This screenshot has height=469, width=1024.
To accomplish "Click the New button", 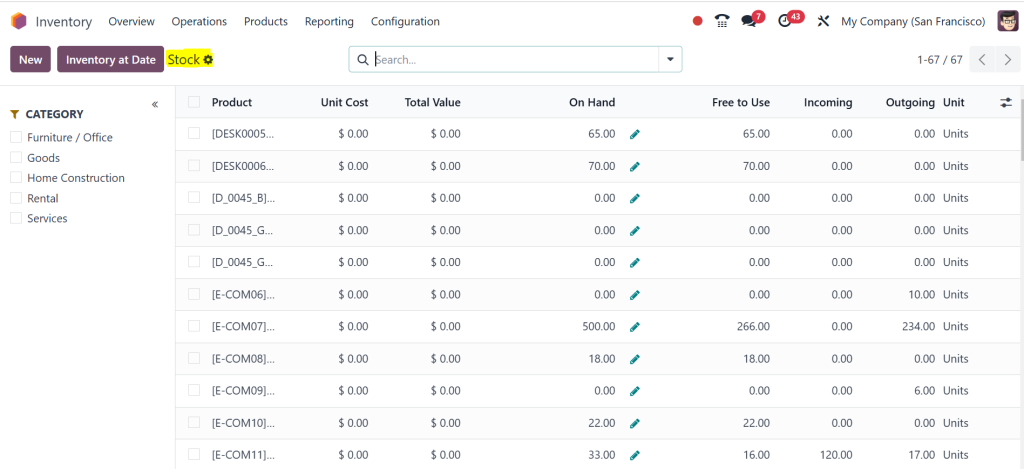I will click(31, 59).
